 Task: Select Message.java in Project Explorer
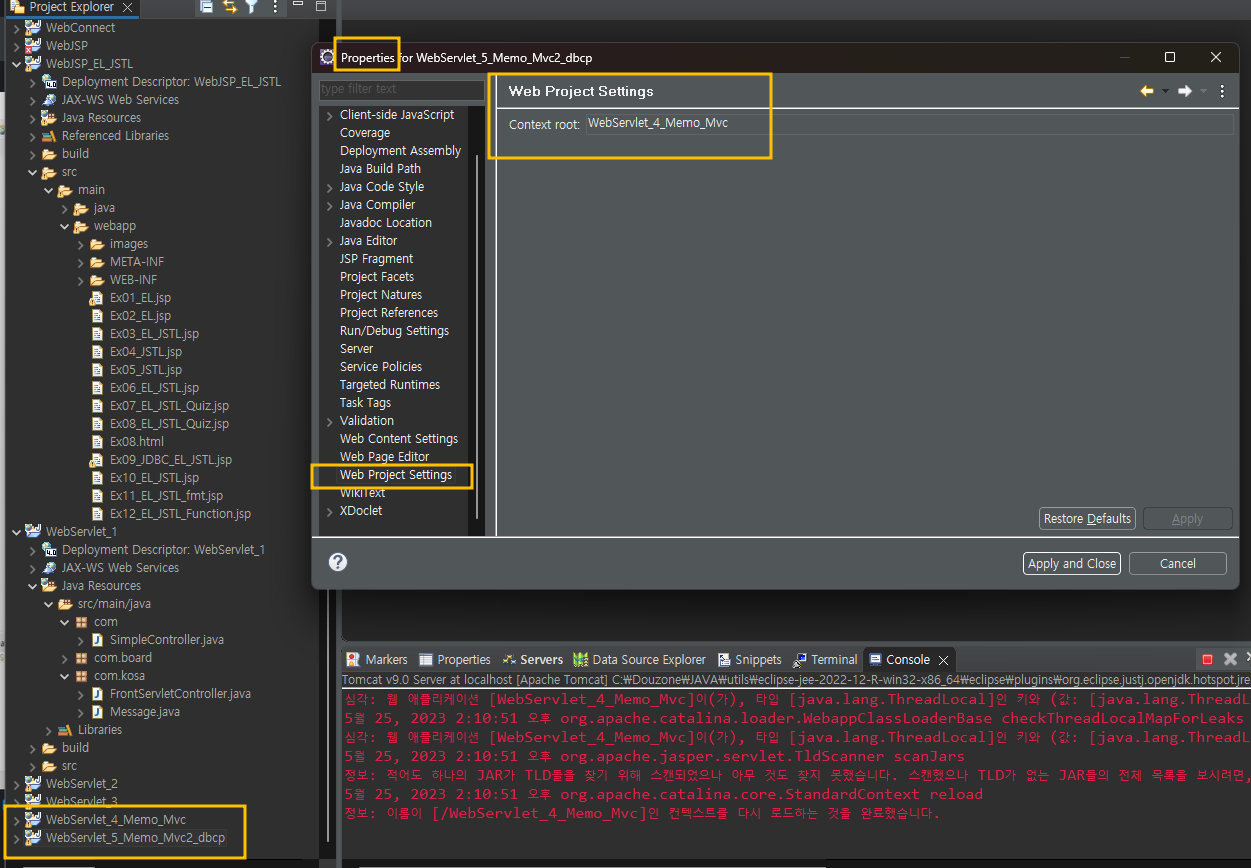[x=145, y=712]
